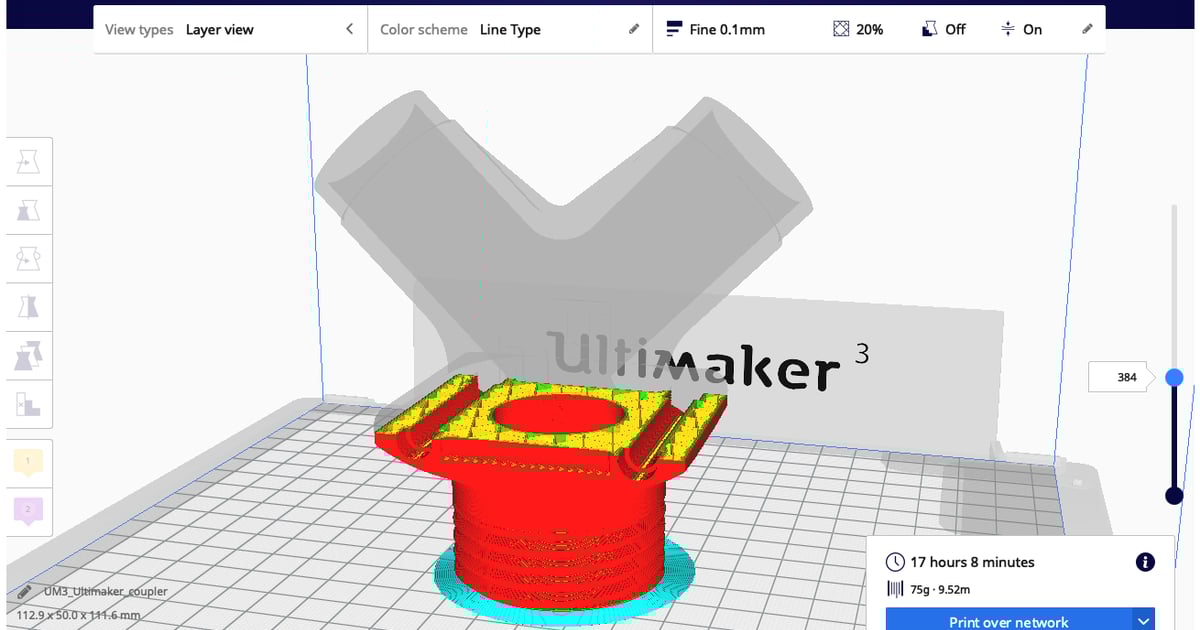The image size is (1200, 630).
Task: Select the Scale tool
Action: 28,210
